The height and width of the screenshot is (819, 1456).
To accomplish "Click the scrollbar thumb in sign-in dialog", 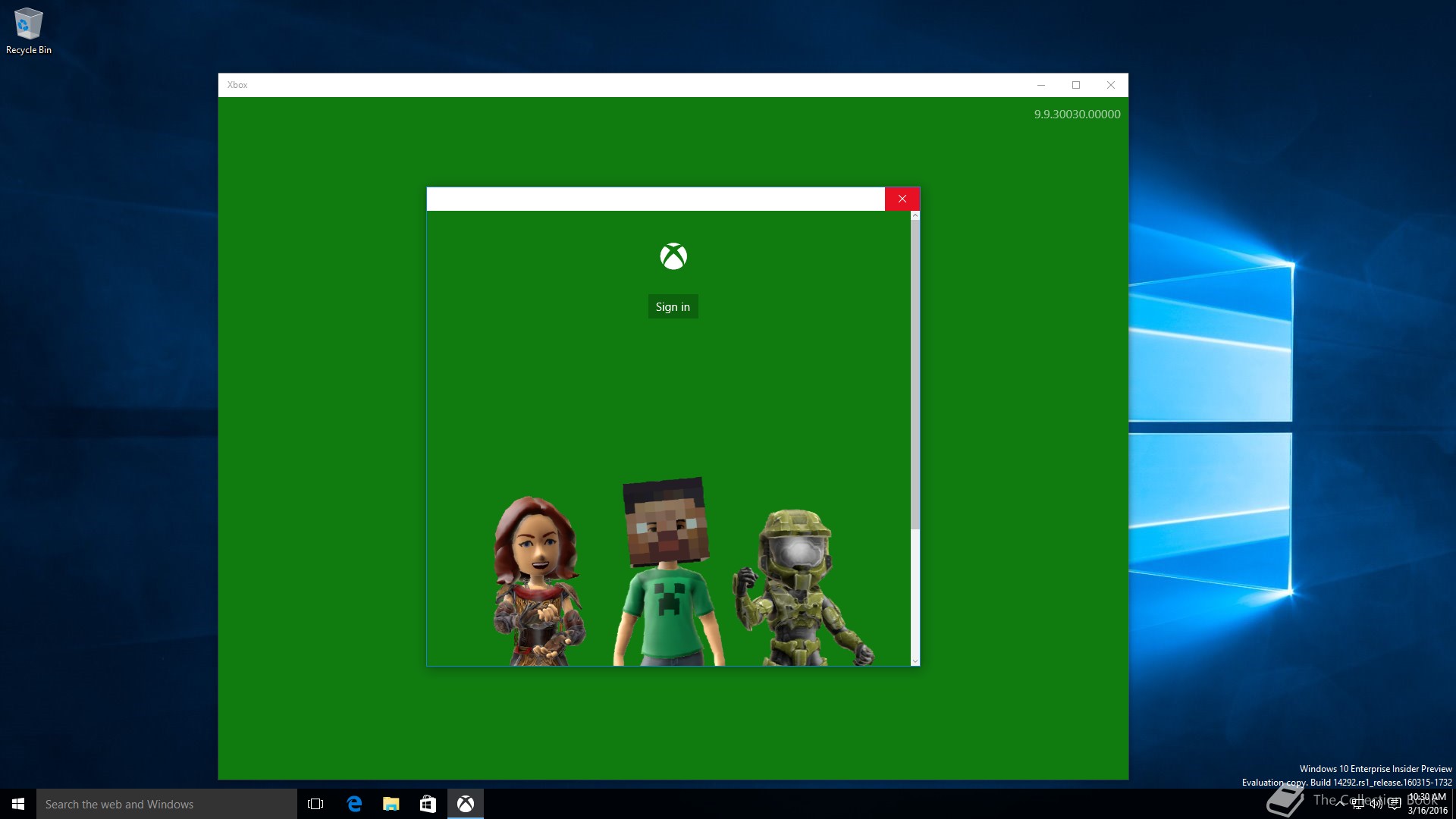I will [x=915, y=375].
